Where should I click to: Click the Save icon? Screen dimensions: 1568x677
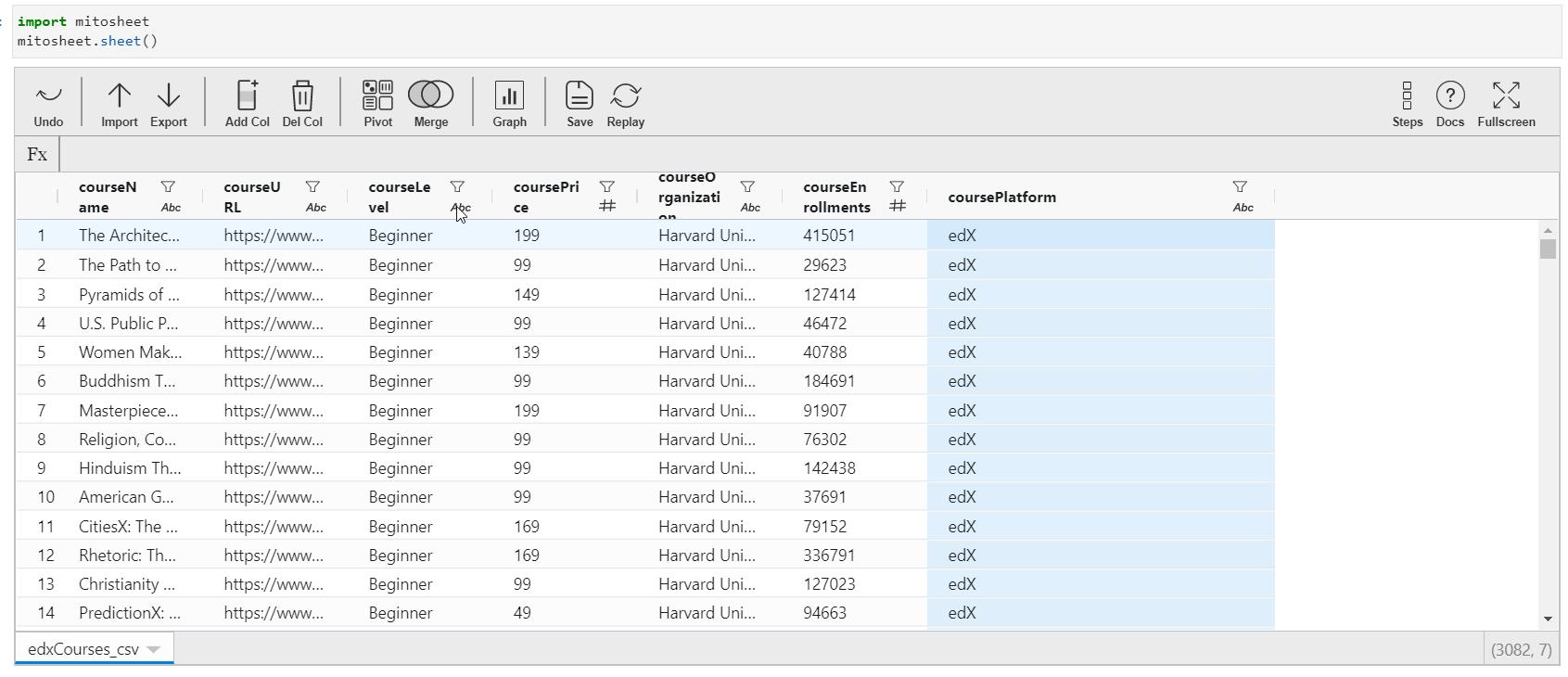580,103
